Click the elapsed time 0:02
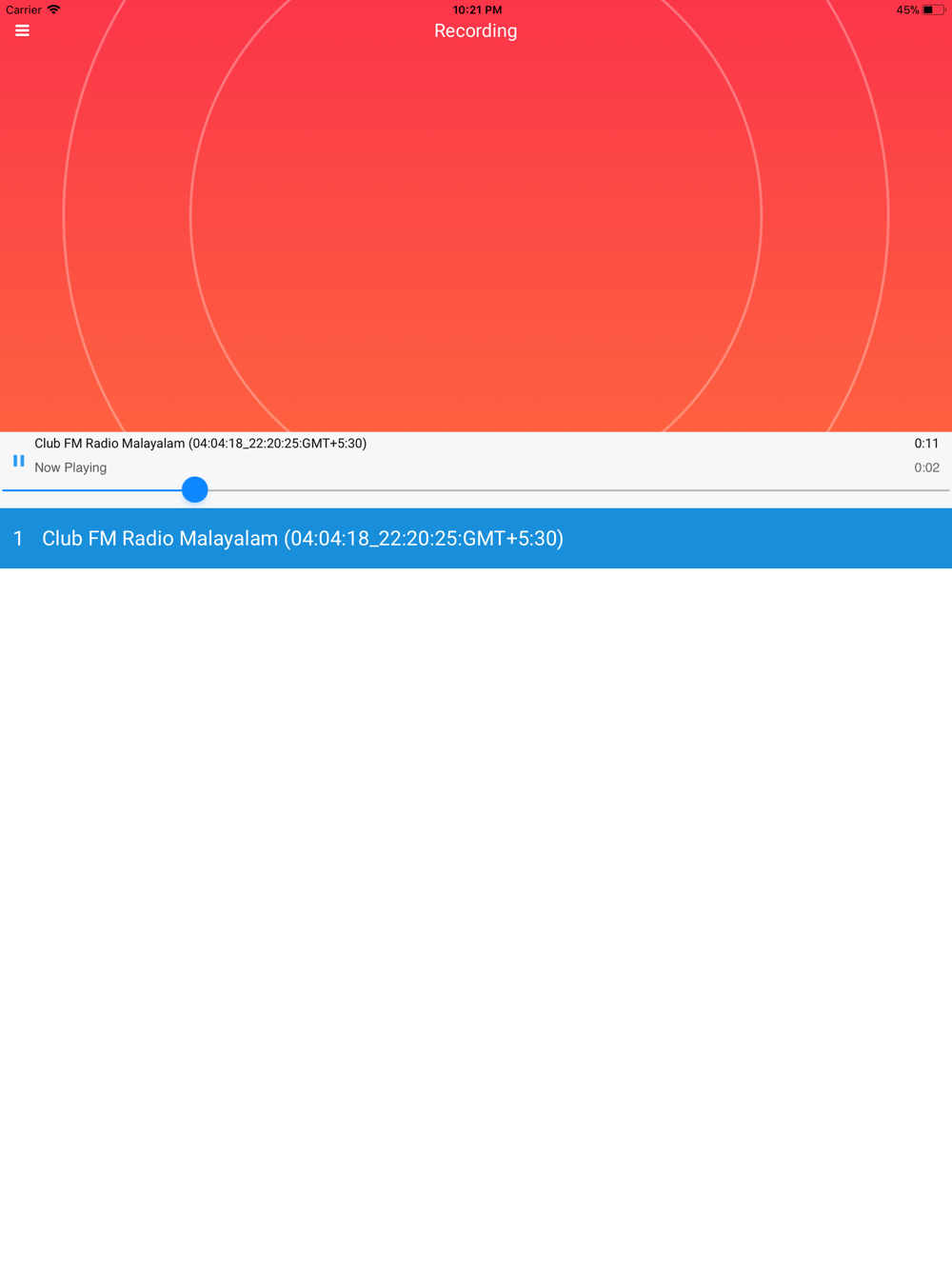This screenshot has height=1270, width=952. (x=926, y=467)
